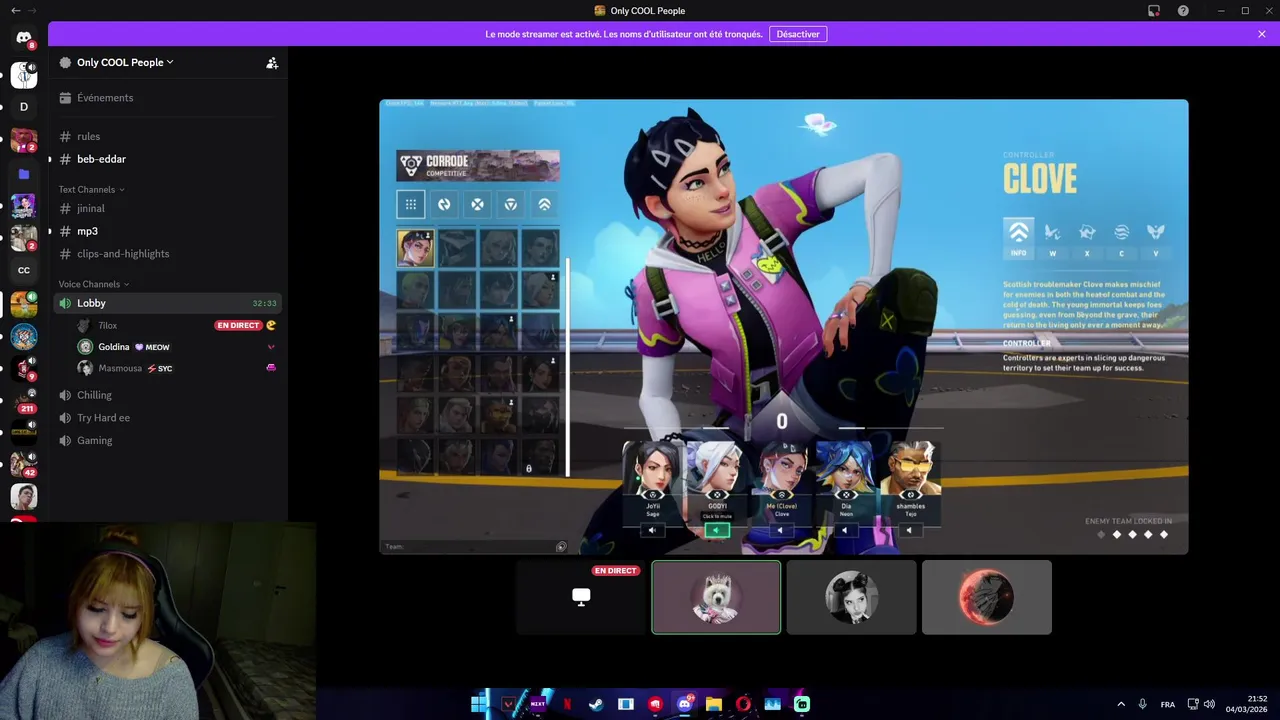Image resolution: width=1280 pixels, height=720 pixels.
Task: Open Clove's W ability tab
Action: tap(1052, 238)
